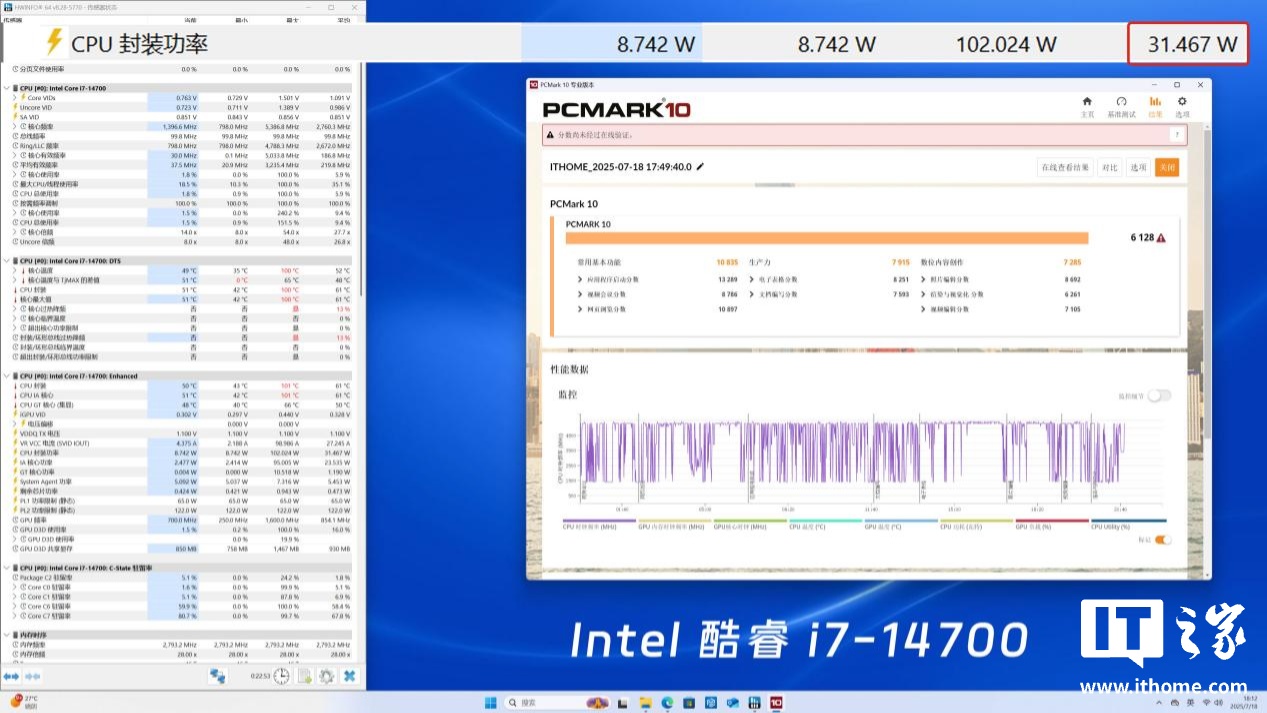Click the HWiNFO clock reset icon
This screenshot has height=713, width=1267.
click(282, 677)
